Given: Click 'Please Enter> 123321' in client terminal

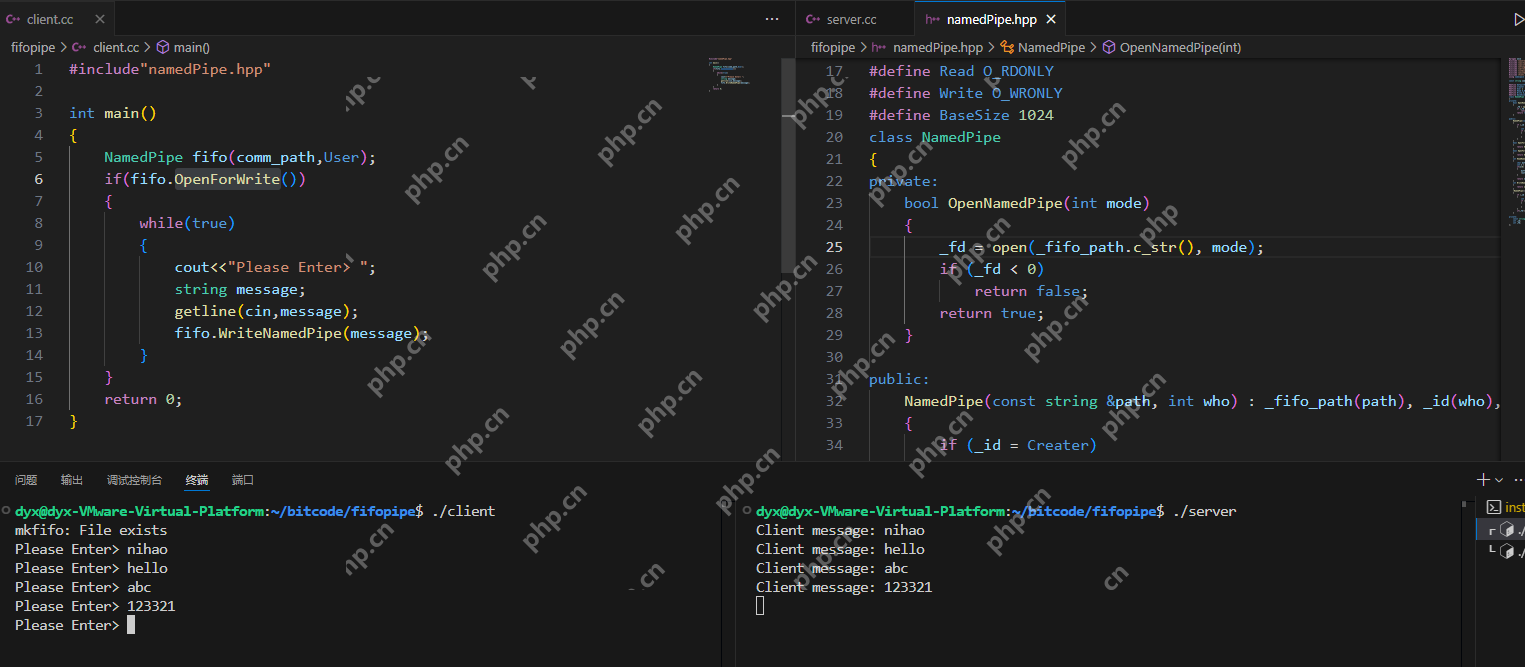Looking at the screenshot, I should pos(95,606).
